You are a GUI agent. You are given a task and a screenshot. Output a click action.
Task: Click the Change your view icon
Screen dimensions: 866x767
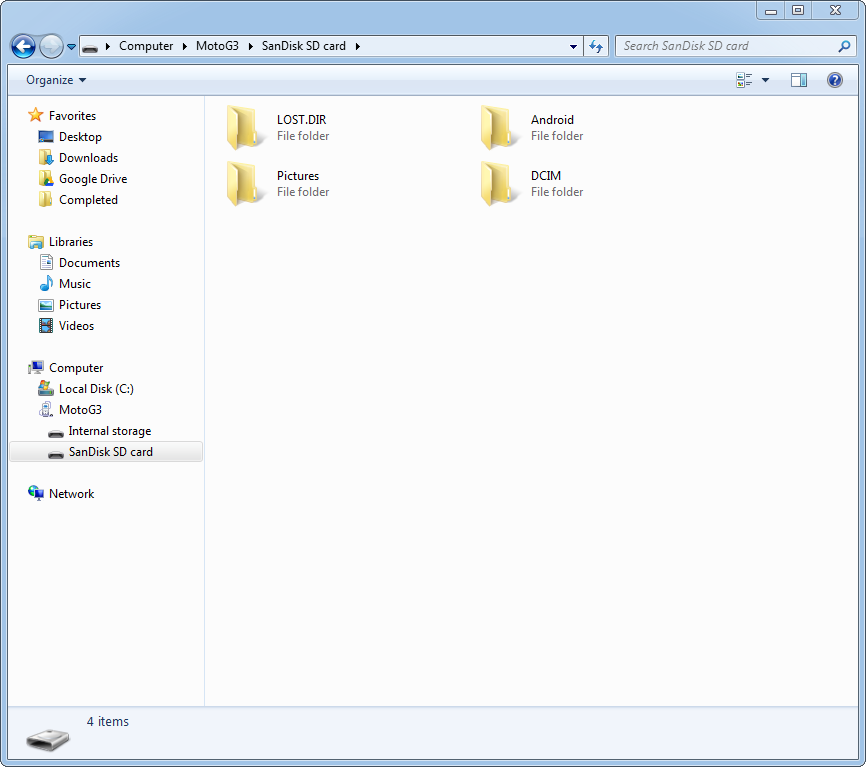[x=744, y=80]
